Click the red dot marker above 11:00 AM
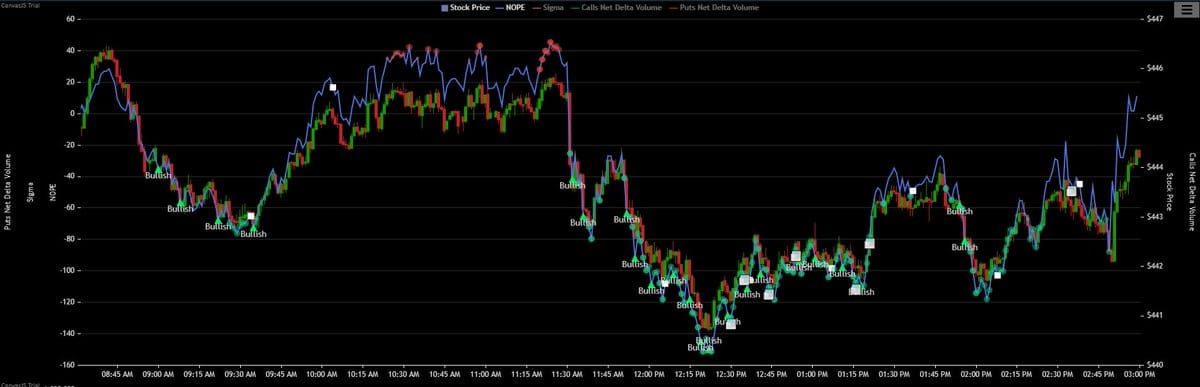This screenshot has width=1200, height=387. click(x=480, y=45)
